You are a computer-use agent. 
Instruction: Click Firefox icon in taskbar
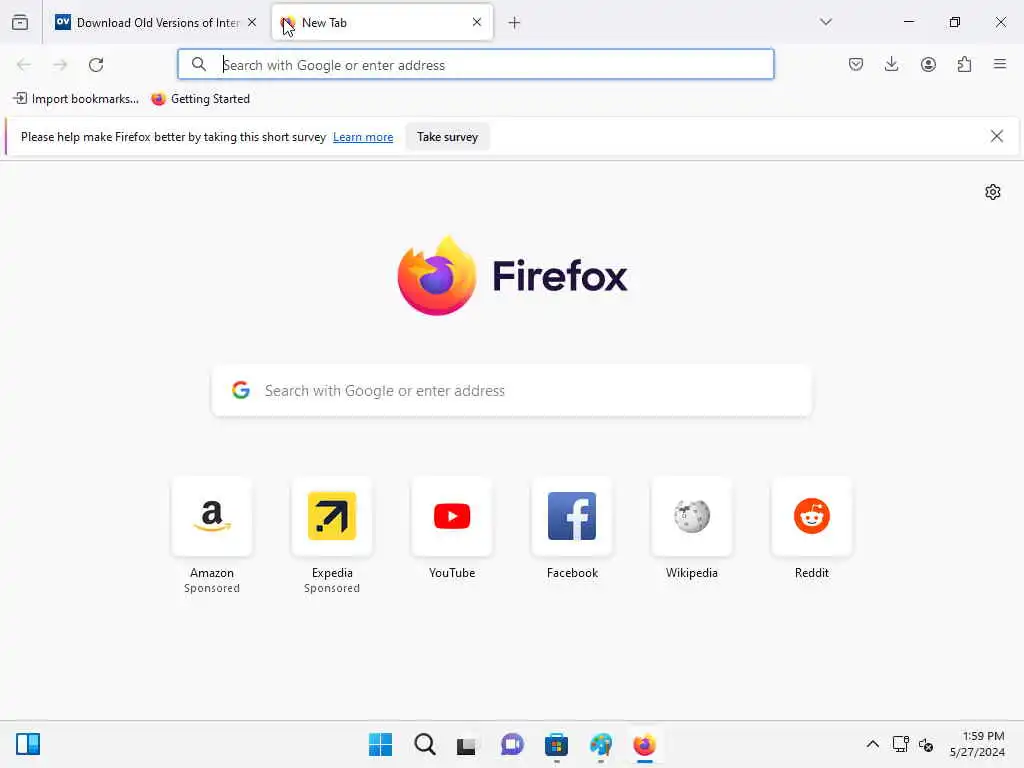[x=645, y=744]
